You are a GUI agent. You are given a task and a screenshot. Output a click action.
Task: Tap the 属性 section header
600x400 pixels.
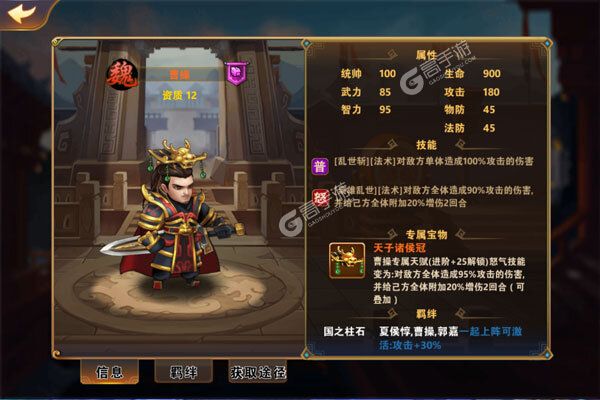pyautogui.click(x=426, y=56)
